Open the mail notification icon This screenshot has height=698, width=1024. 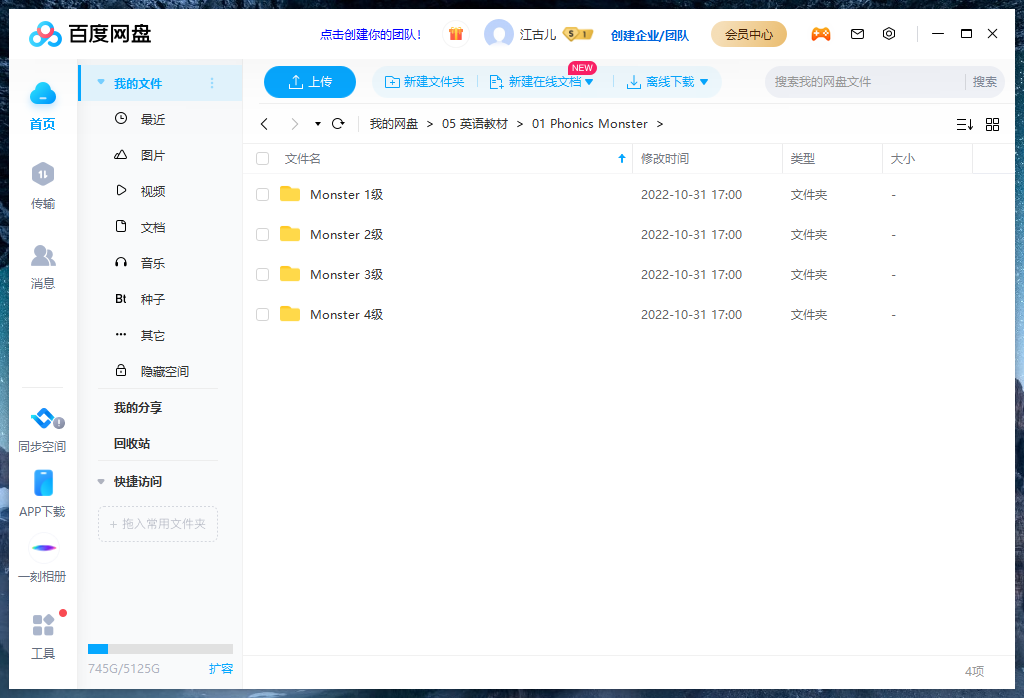[857, 33]
